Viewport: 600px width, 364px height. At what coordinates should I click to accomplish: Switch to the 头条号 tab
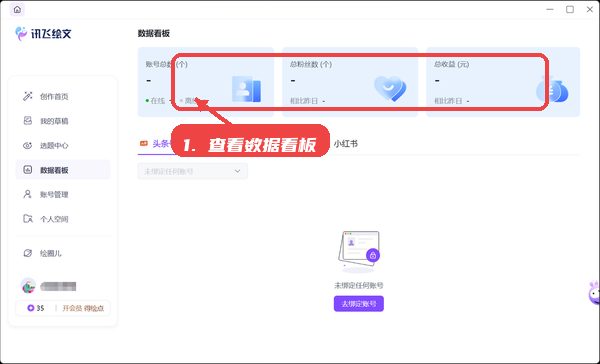(155, 144)
